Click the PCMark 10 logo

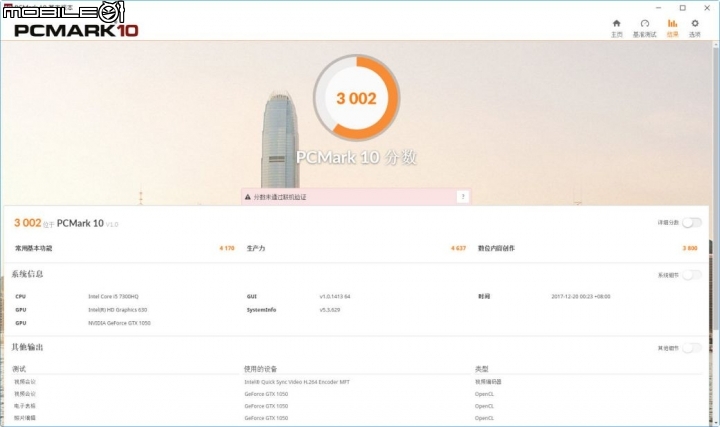pyautogui.click(x=76, y=30)
